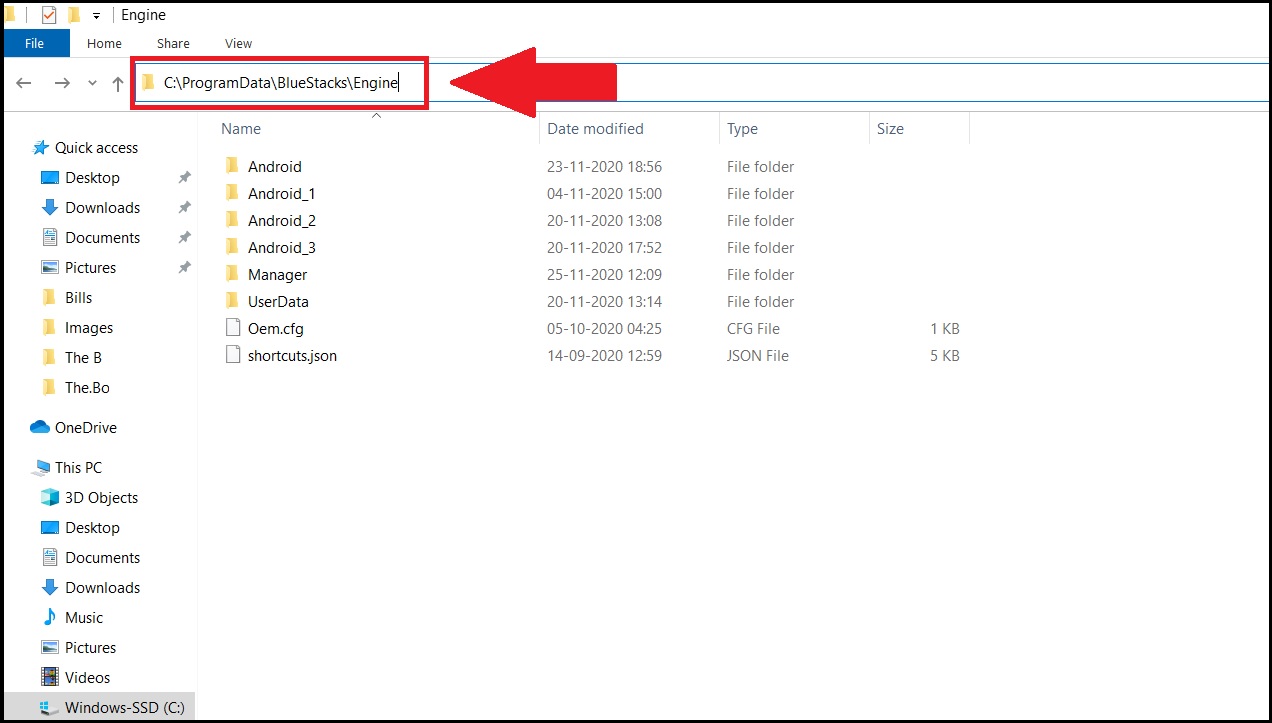Open pinned Desktop under Quick access

[x=92, y=177]
